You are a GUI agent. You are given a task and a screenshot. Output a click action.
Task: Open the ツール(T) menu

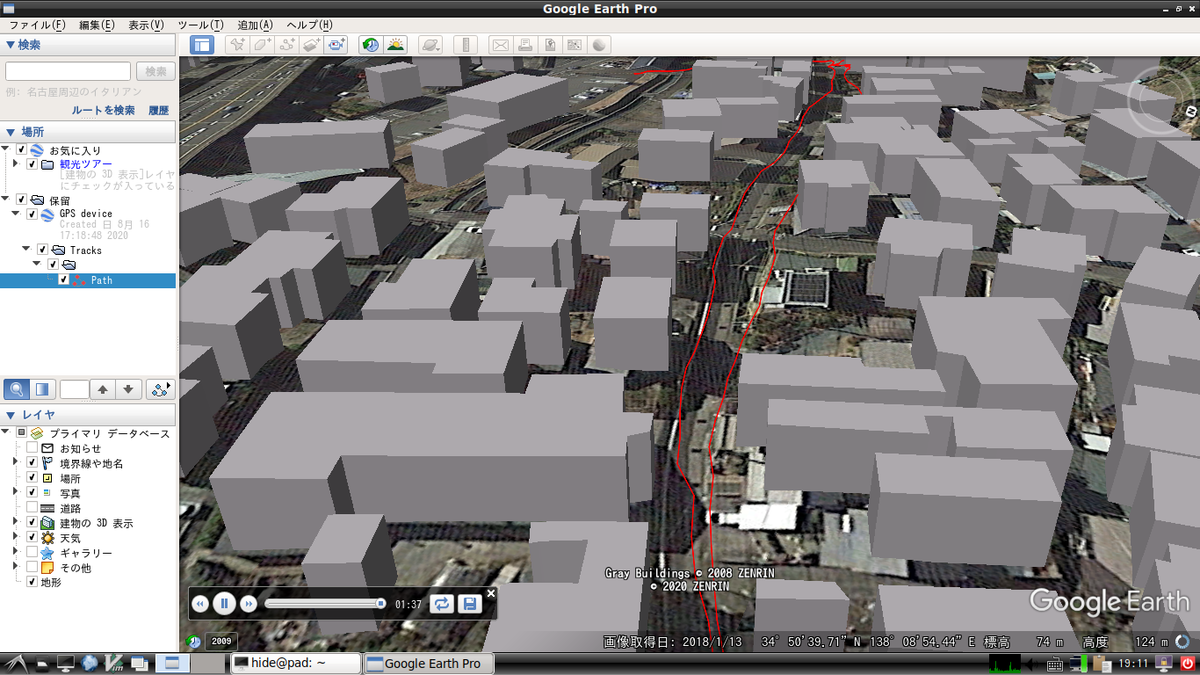[200, 25]
